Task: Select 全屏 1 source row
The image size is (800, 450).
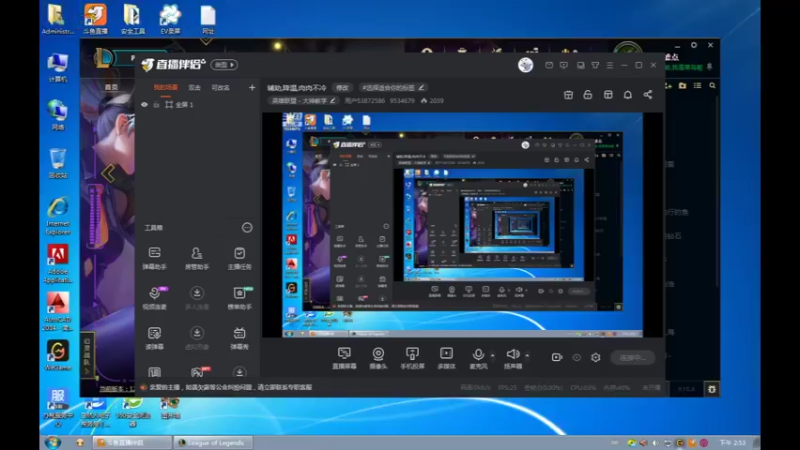Action: pos(196,105)
